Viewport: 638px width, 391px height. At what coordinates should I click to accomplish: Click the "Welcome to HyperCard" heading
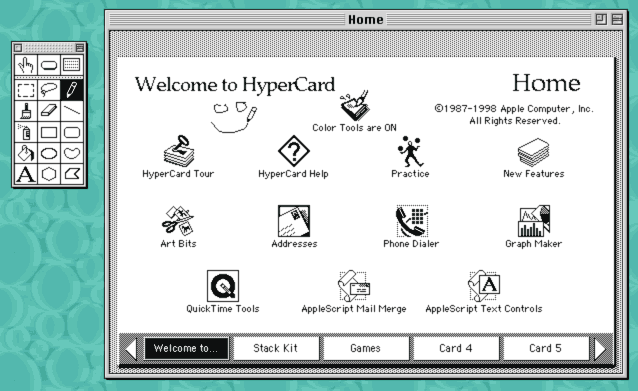click(235, 85)
